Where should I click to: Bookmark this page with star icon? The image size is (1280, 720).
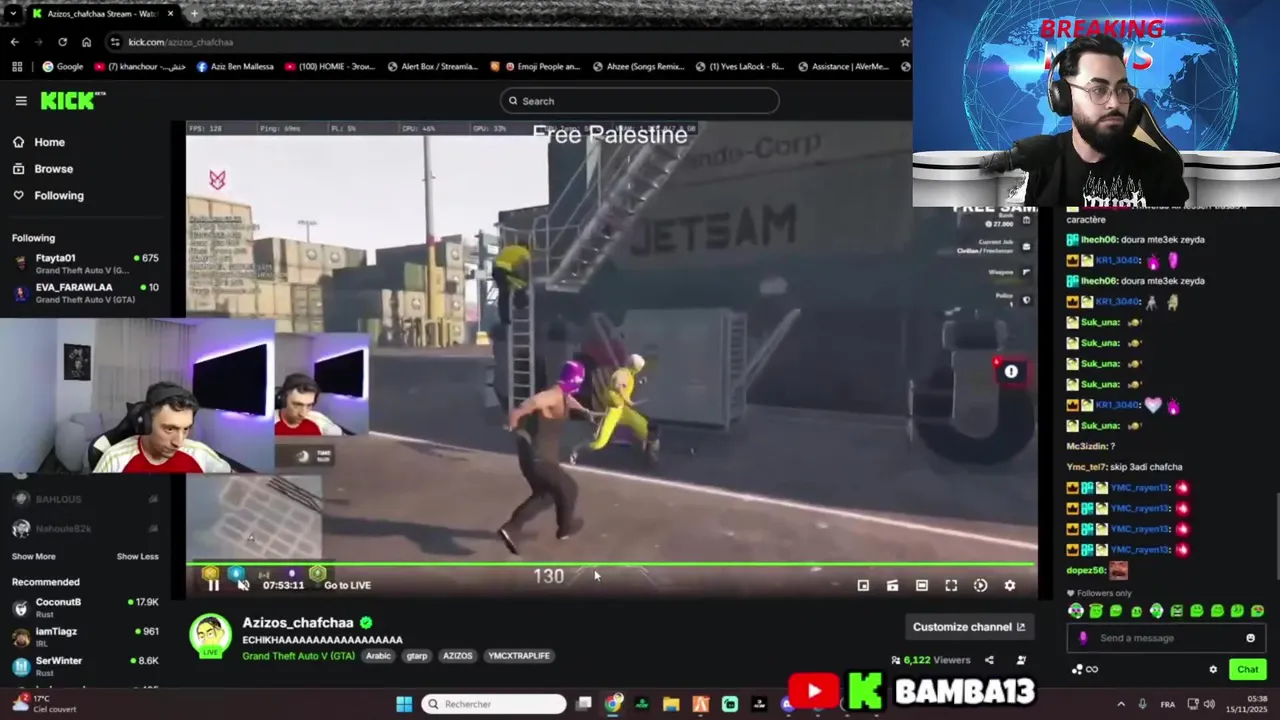click(904, 42)
